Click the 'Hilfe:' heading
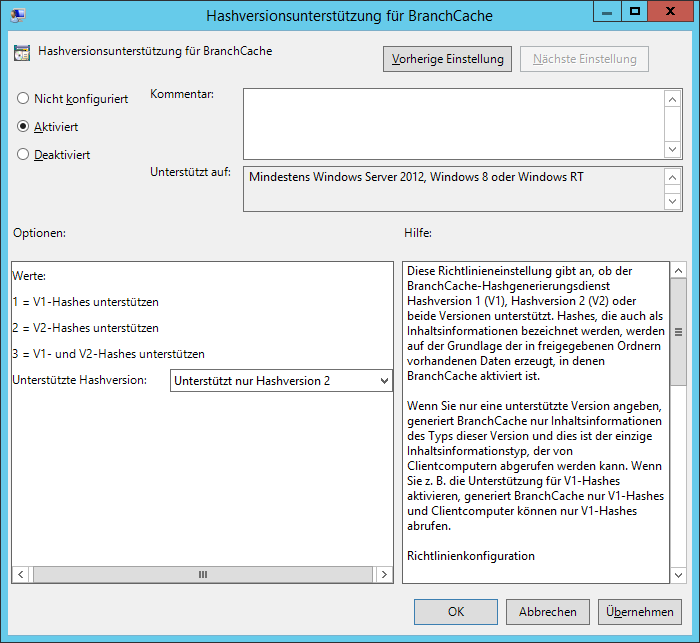This screenshot has width=700, height=643. tap(418, 233)
